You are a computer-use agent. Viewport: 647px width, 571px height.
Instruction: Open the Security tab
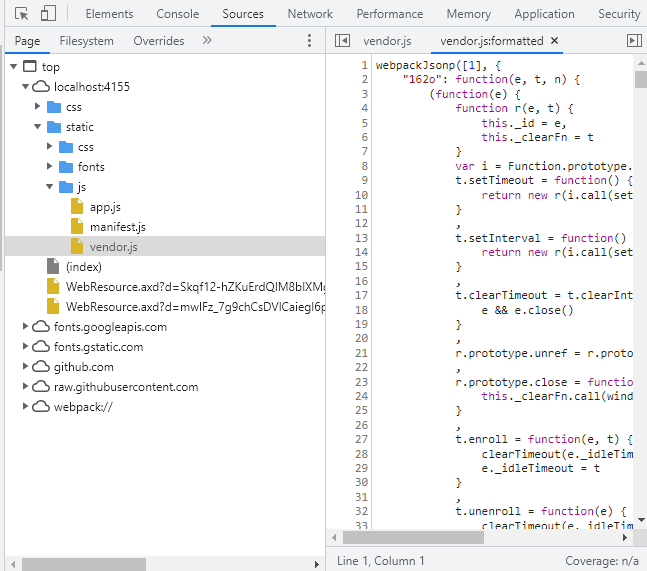[x=619, y=14]
